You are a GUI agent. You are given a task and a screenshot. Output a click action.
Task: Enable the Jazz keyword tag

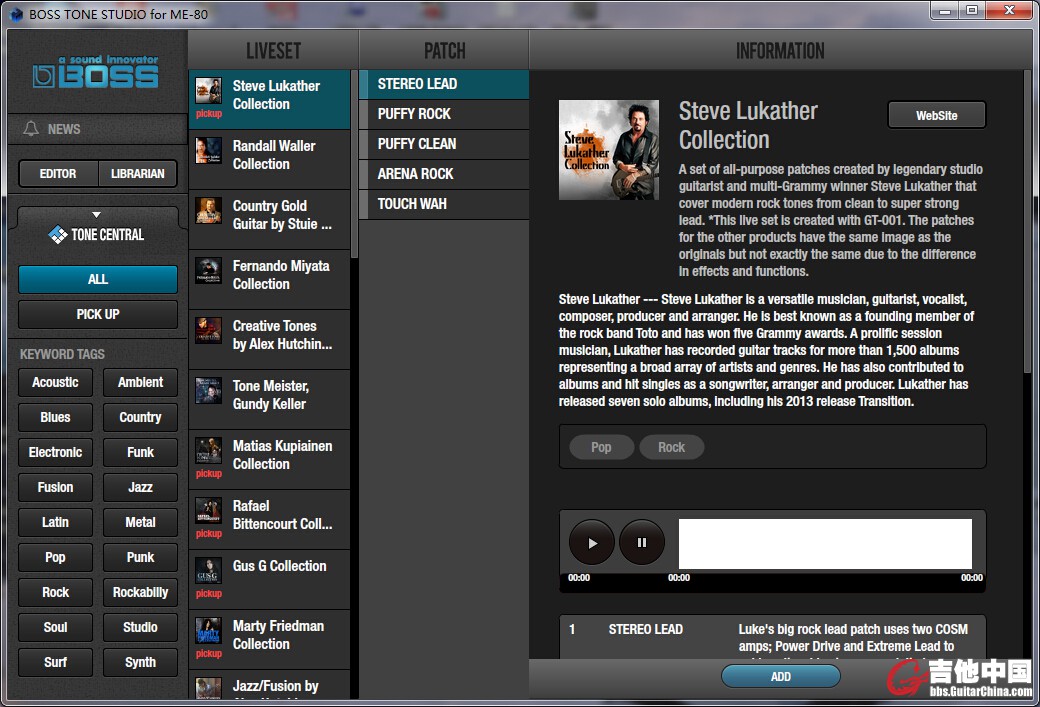click(140, 487)
